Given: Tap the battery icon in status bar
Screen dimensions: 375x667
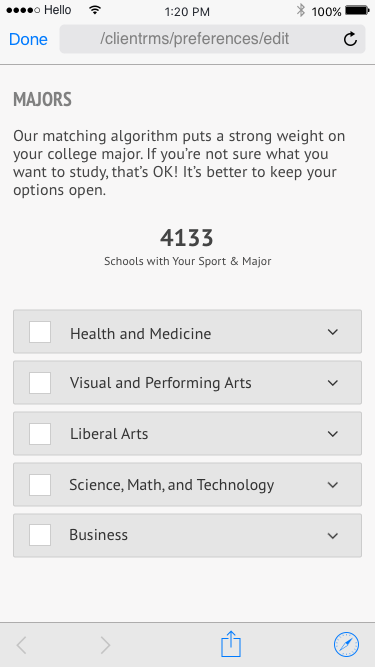Looking at the screenshot, I should (x=357, y=11).
